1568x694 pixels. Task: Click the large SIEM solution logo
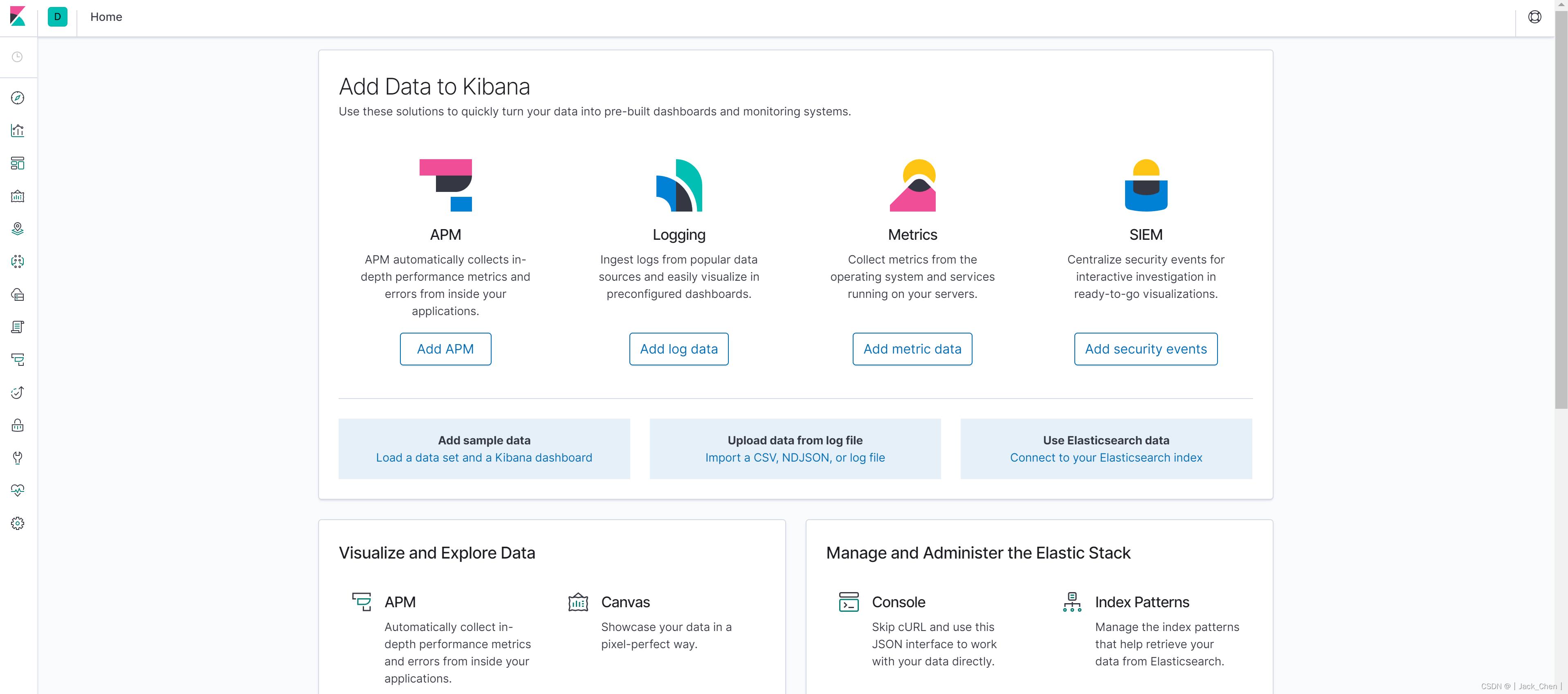pyautogui.click(x=1146, y=185)
